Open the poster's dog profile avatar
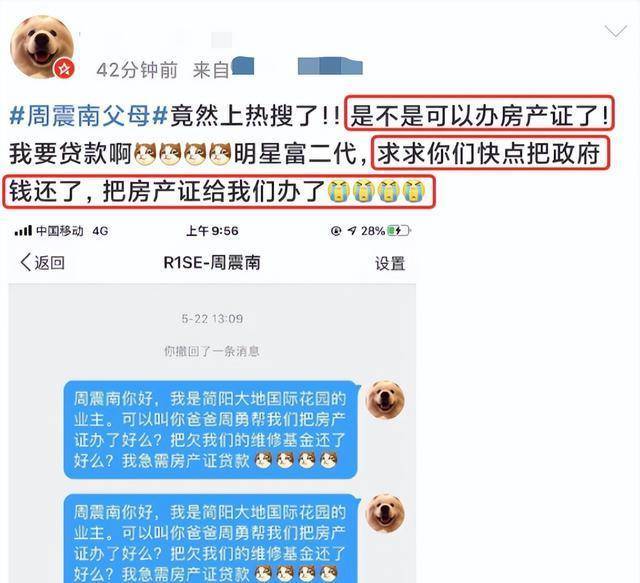 coord(42,47)
